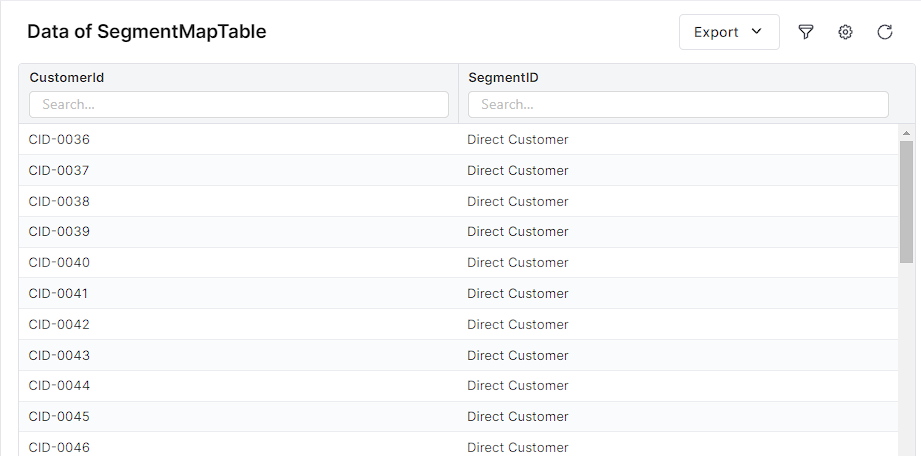Click the Export dropdown chevron arrow

(757, 32)
